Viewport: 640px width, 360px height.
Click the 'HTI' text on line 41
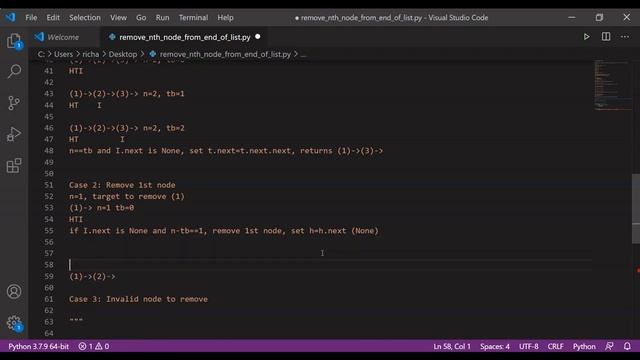pyautogui.click(x=76, y=71)
